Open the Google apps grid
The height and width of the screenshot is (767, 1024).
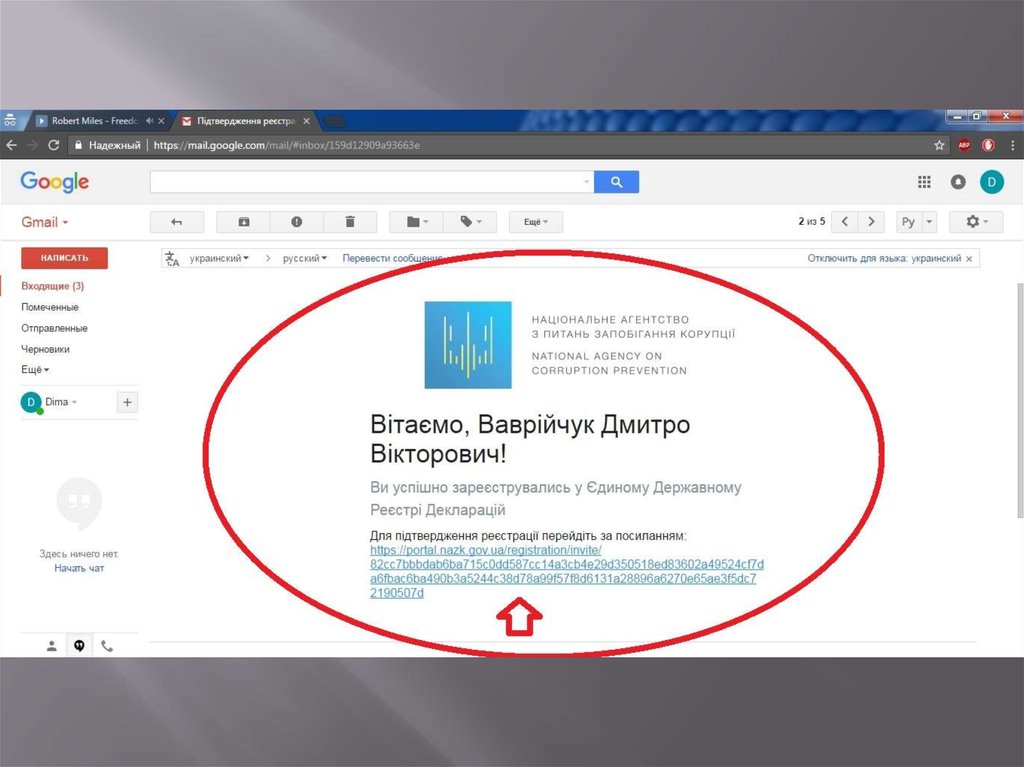click(x=924, y=182)
